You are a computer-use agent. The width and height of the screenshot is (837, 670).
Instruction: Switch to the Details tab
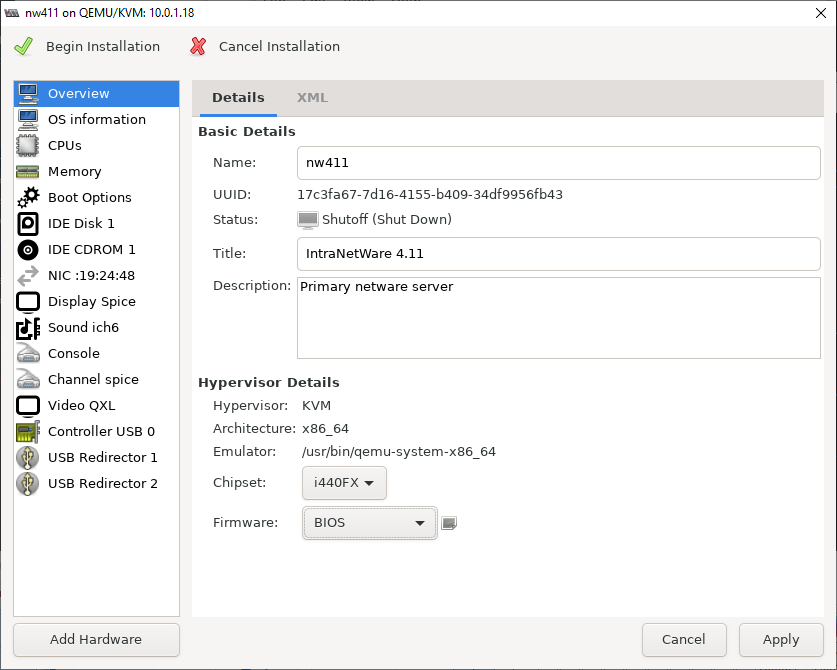[x=238, y=98]
